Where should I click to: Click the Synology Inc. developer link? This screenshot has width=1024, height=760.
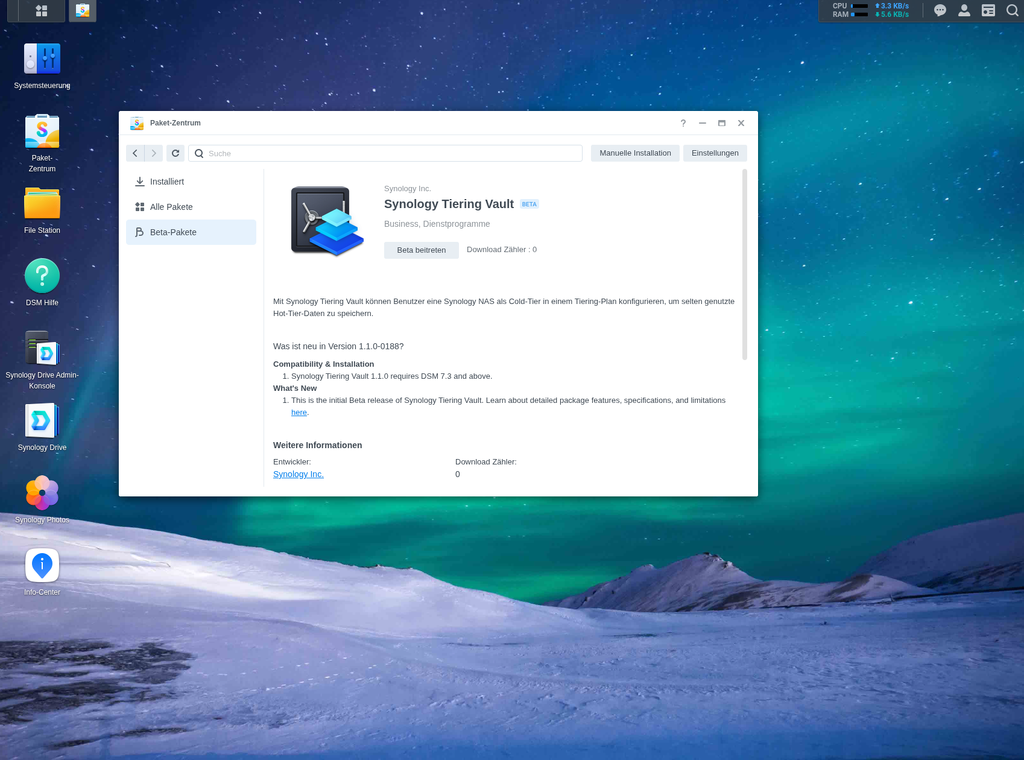point(298,474)
